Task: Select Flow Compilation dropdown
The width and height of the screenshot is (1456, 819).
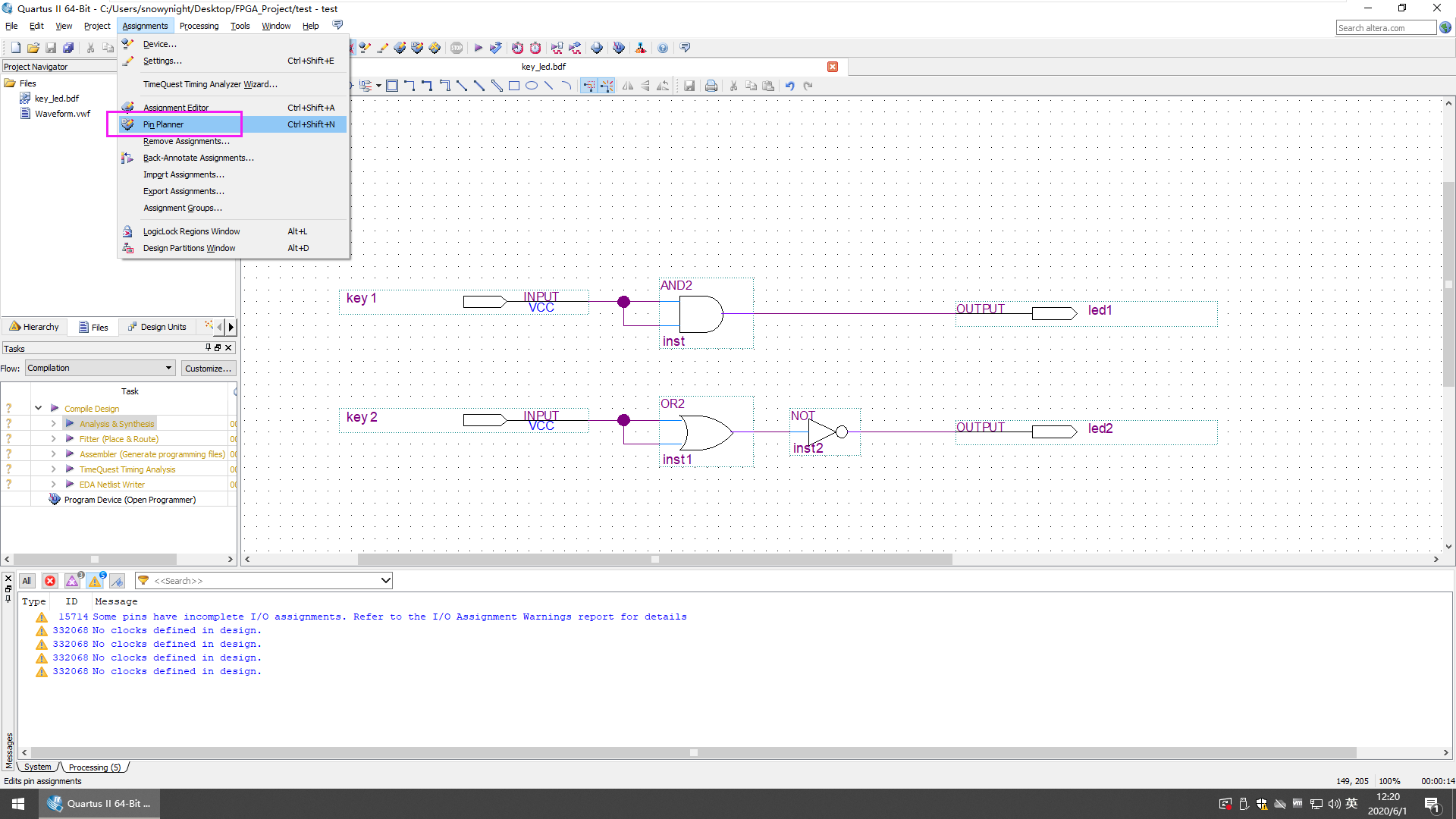Action: coord(99,368)
